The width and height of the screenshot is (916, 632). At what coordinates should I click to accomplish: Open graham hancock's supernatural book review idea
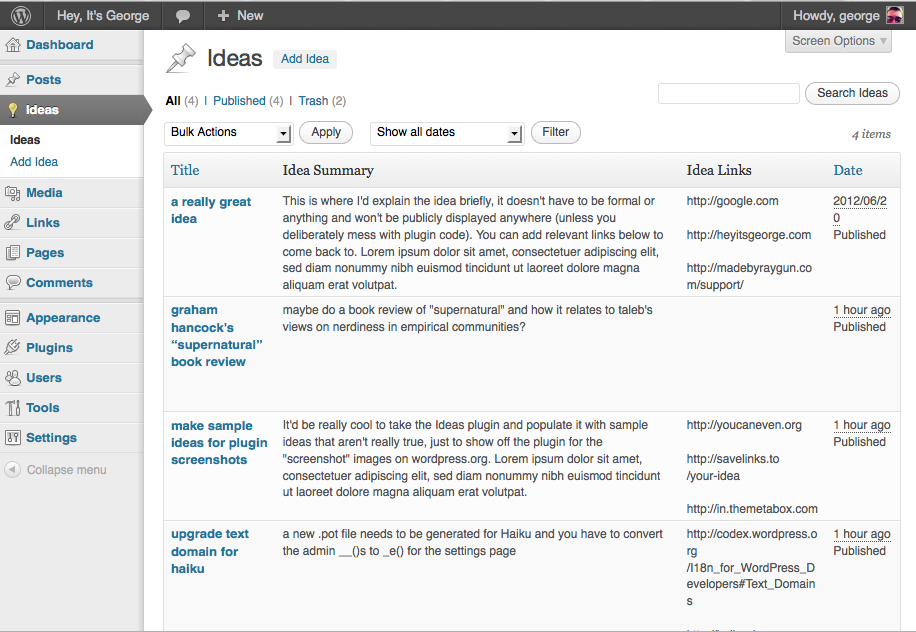217,336
